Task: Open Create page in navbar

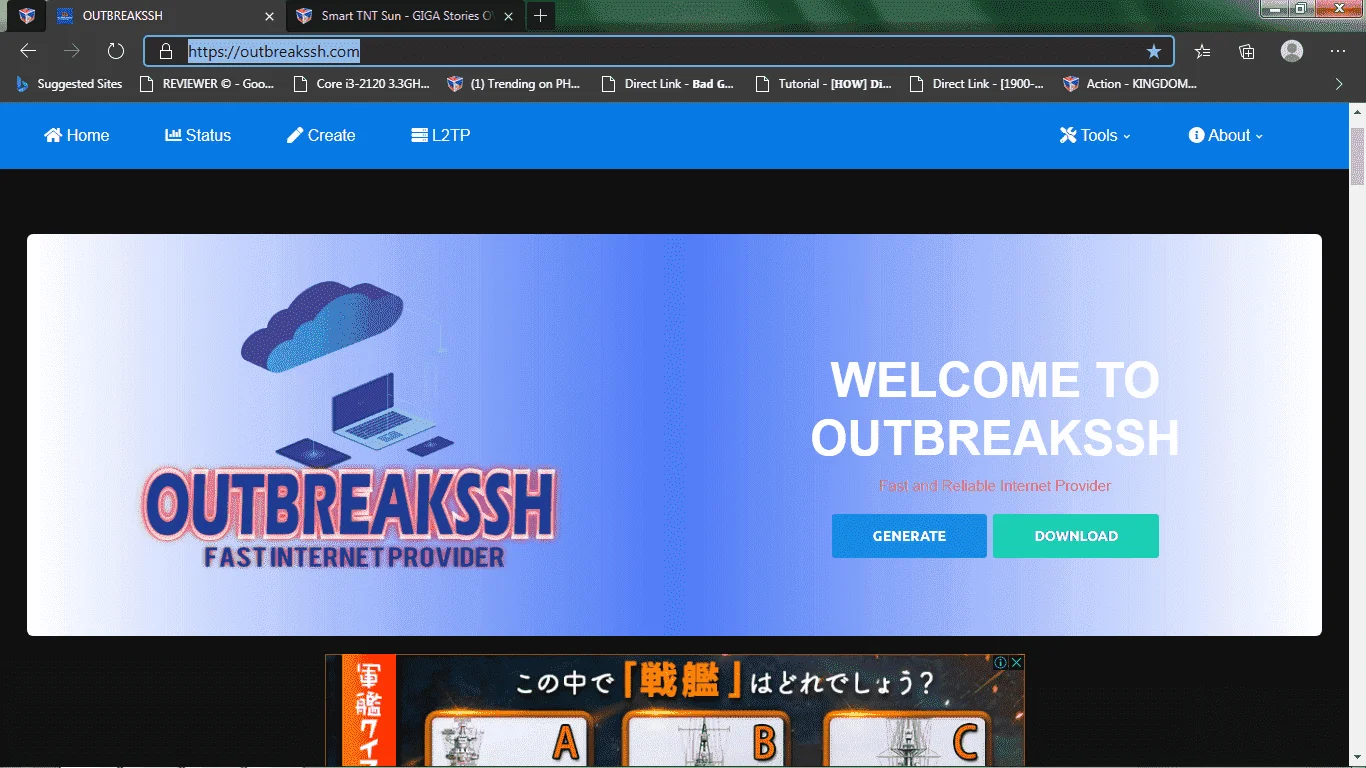Action: (321, 135)
